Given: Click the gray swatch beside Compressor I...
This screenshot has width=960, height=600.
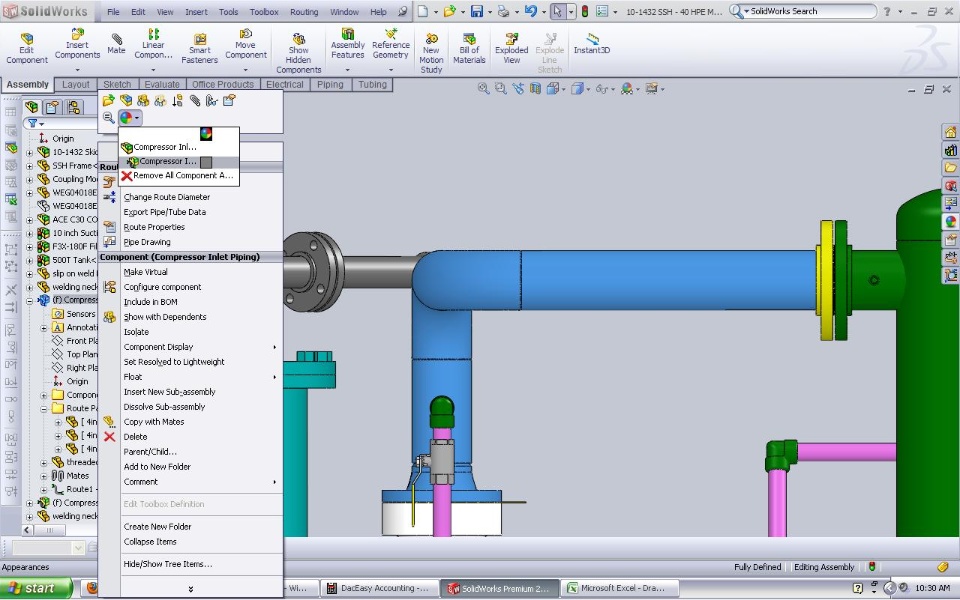Looking at the screenshot, I should click(x=206, y=162).
